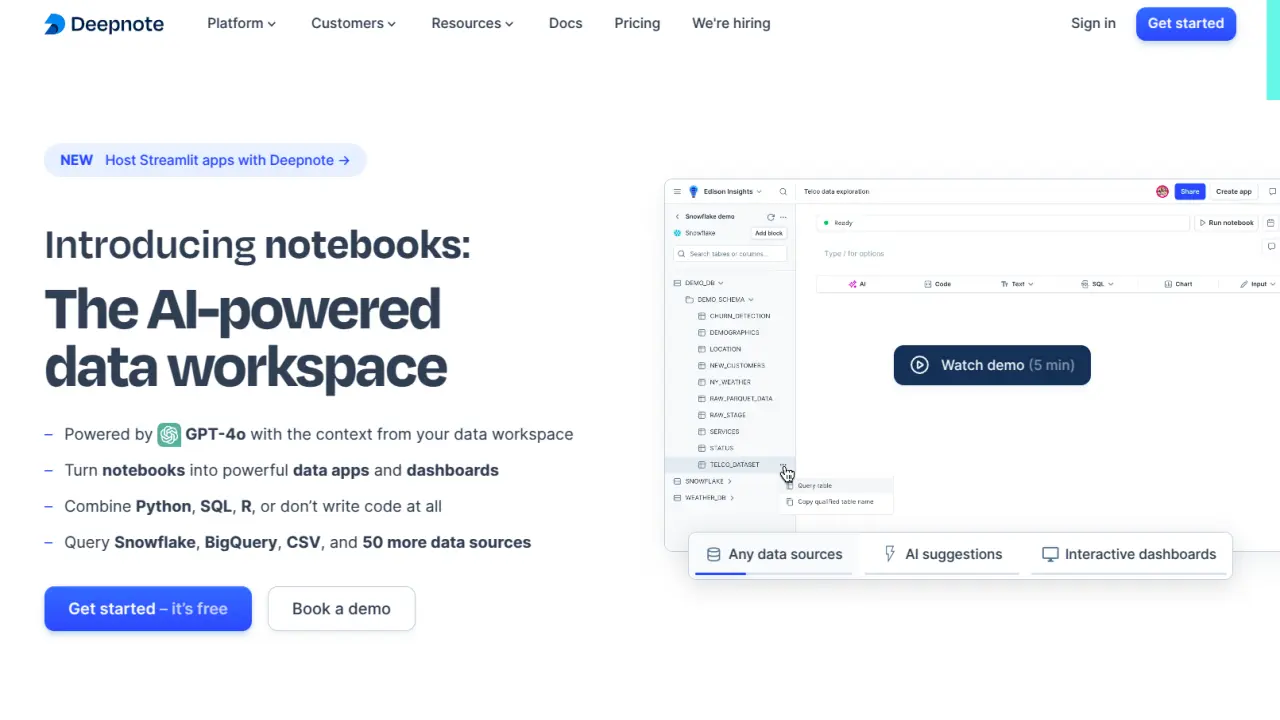Add a Chart block from the block bar
Screen dimensions: 1280x720
pos(1178,284)
